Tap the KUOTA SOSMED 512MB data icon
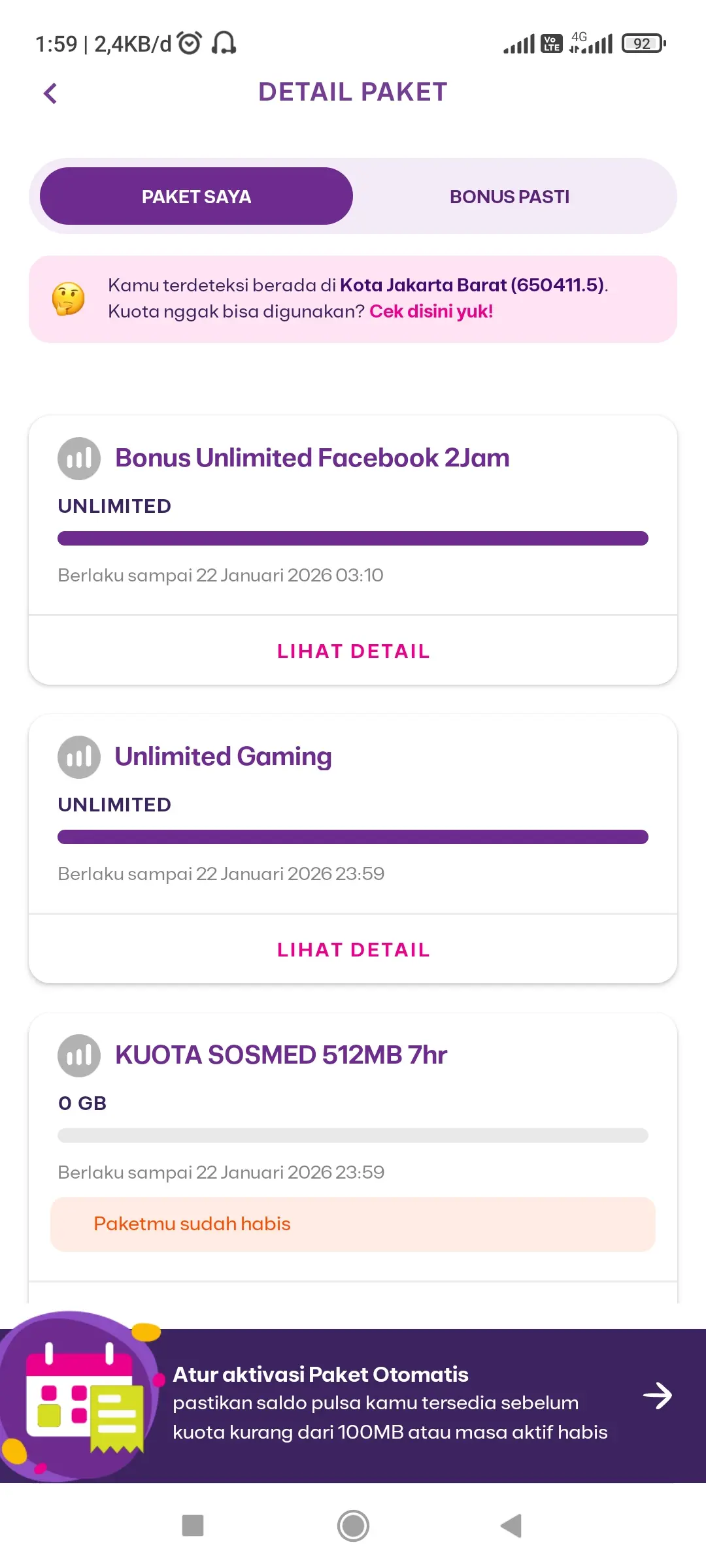The width and height of the screenshot is (706, 1568). pyautogui.click(x=79, y=1056)
